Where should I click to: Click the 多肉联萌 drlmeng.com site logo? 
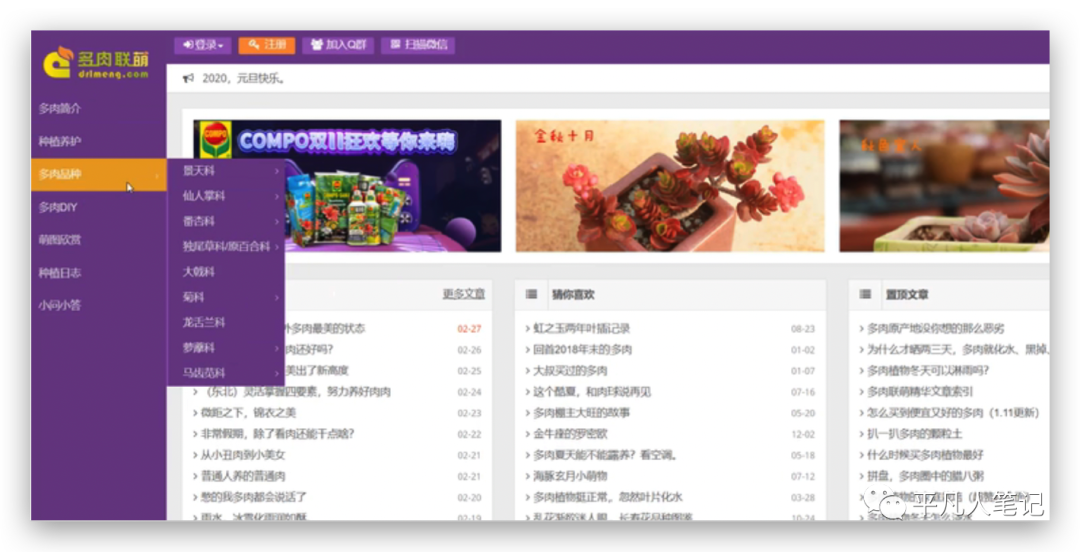96,63
